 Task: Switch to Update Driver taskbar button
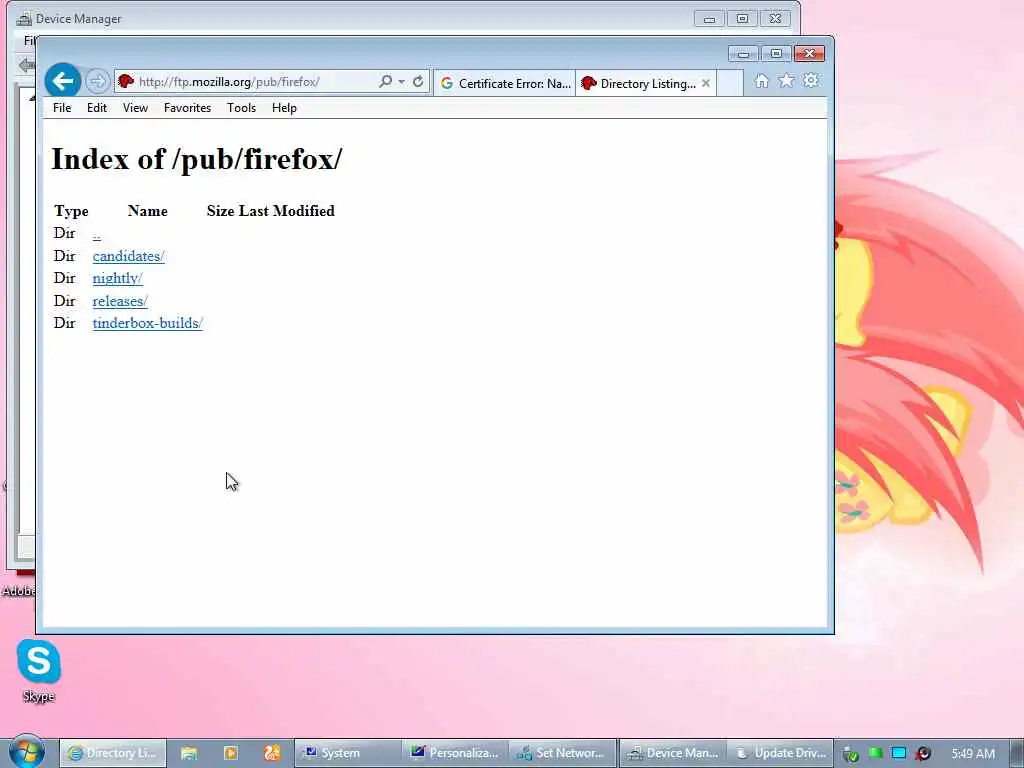pyautogui.click(x=780, y=753)
